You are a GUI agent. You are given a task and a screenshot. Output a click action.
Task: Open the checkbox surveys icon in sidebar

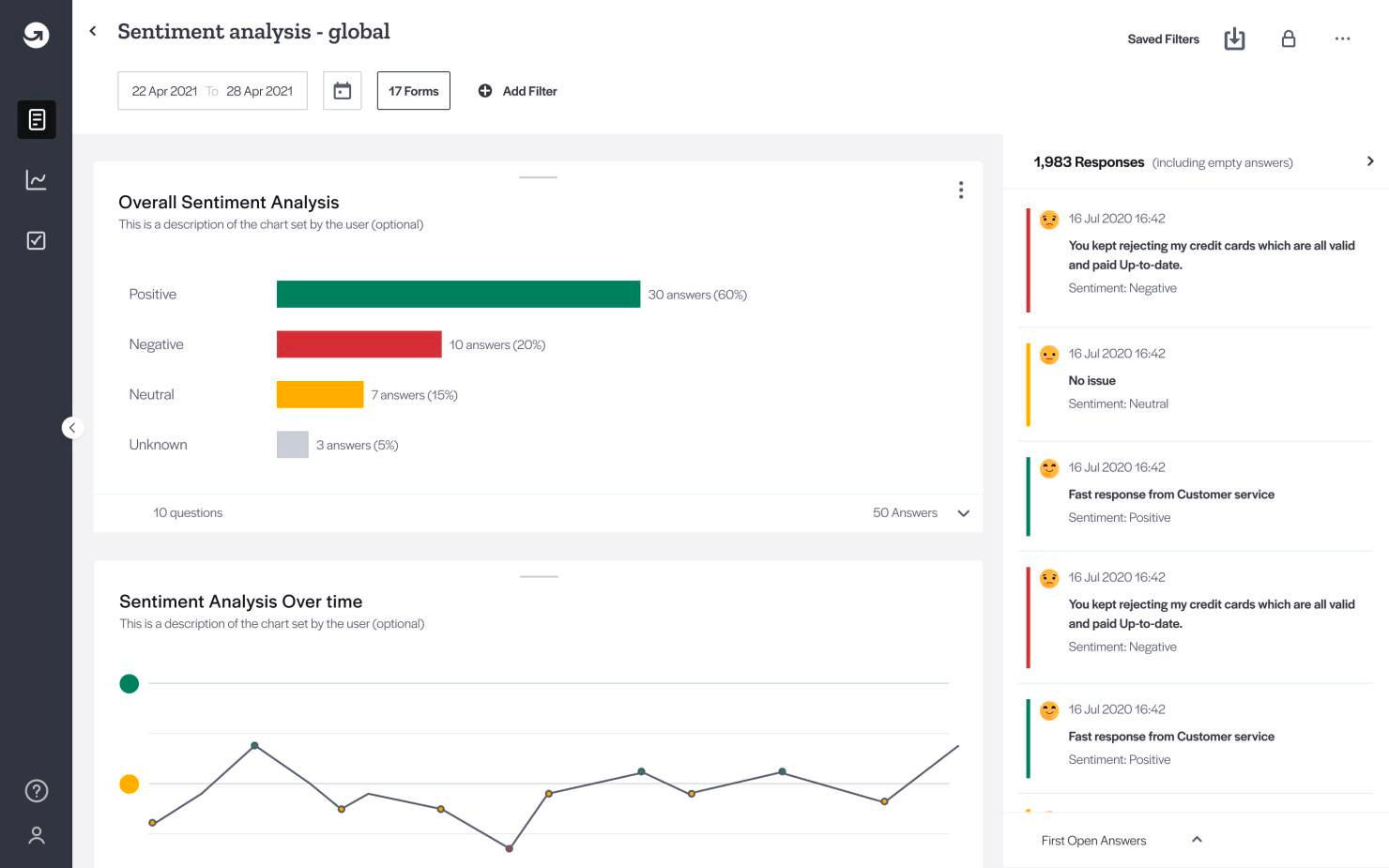tap(37, 240)
